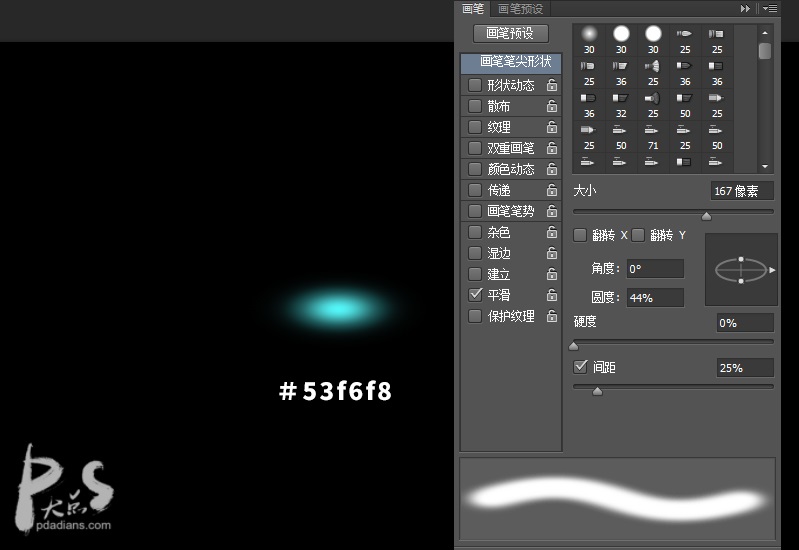This screenshot has width=799, height=550.
Task: Enable the 传递 checkbox
Action: click(x=475, y=190)
